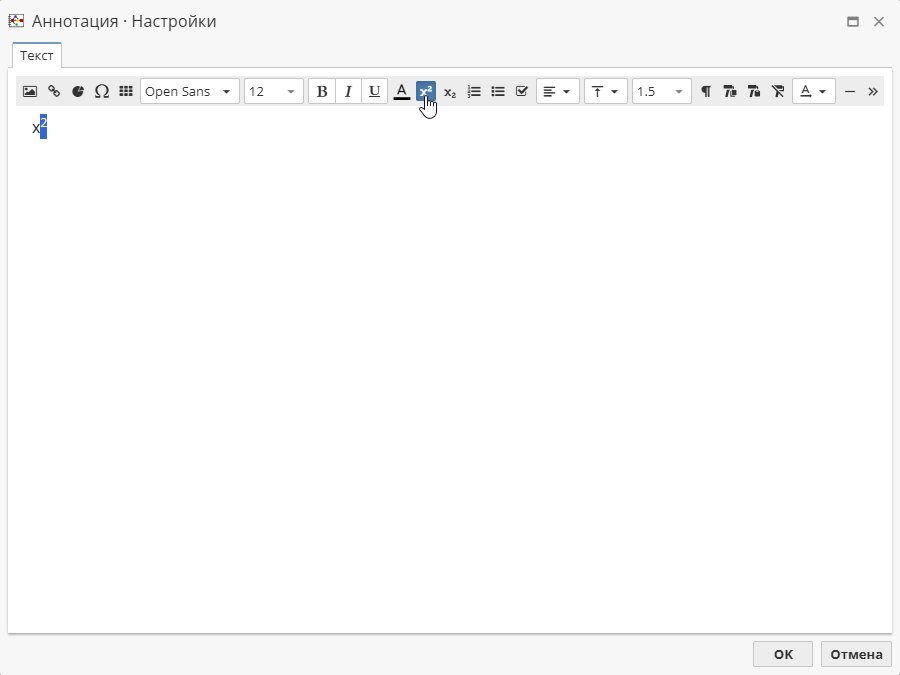
Task: Toggle underline formatting
Action: (x=374, y=91)
